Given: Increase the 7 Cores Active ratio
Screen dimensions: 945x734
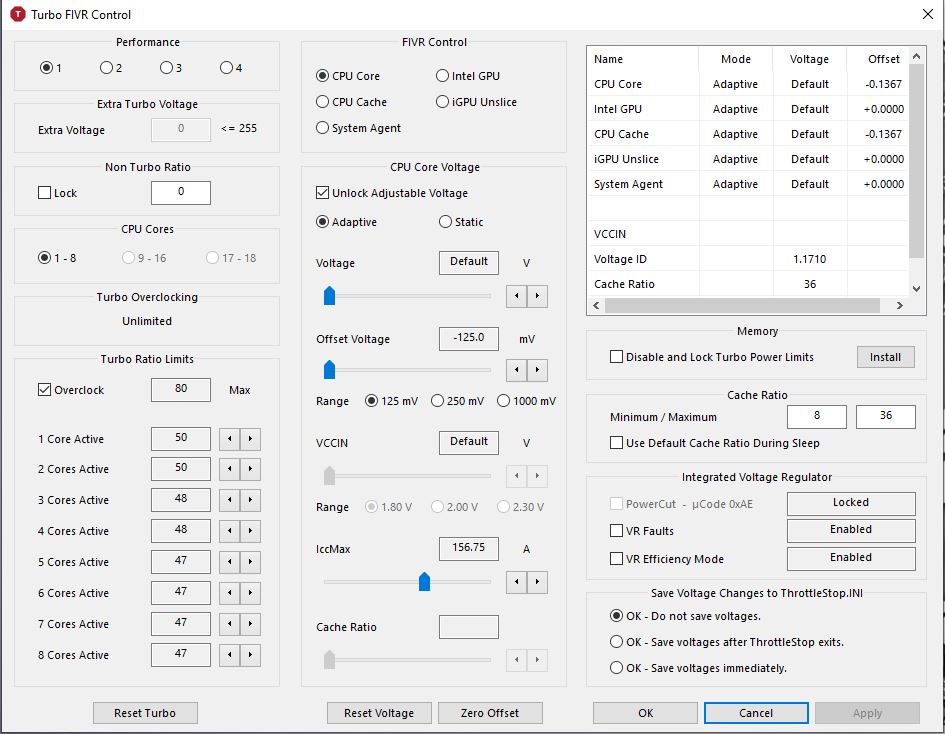Looking at the screenshot, I should [x=250, y=624].
